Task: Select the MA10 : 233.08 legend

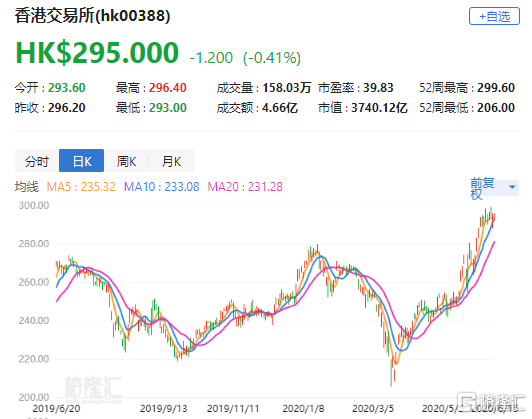Action: [162, 187]
